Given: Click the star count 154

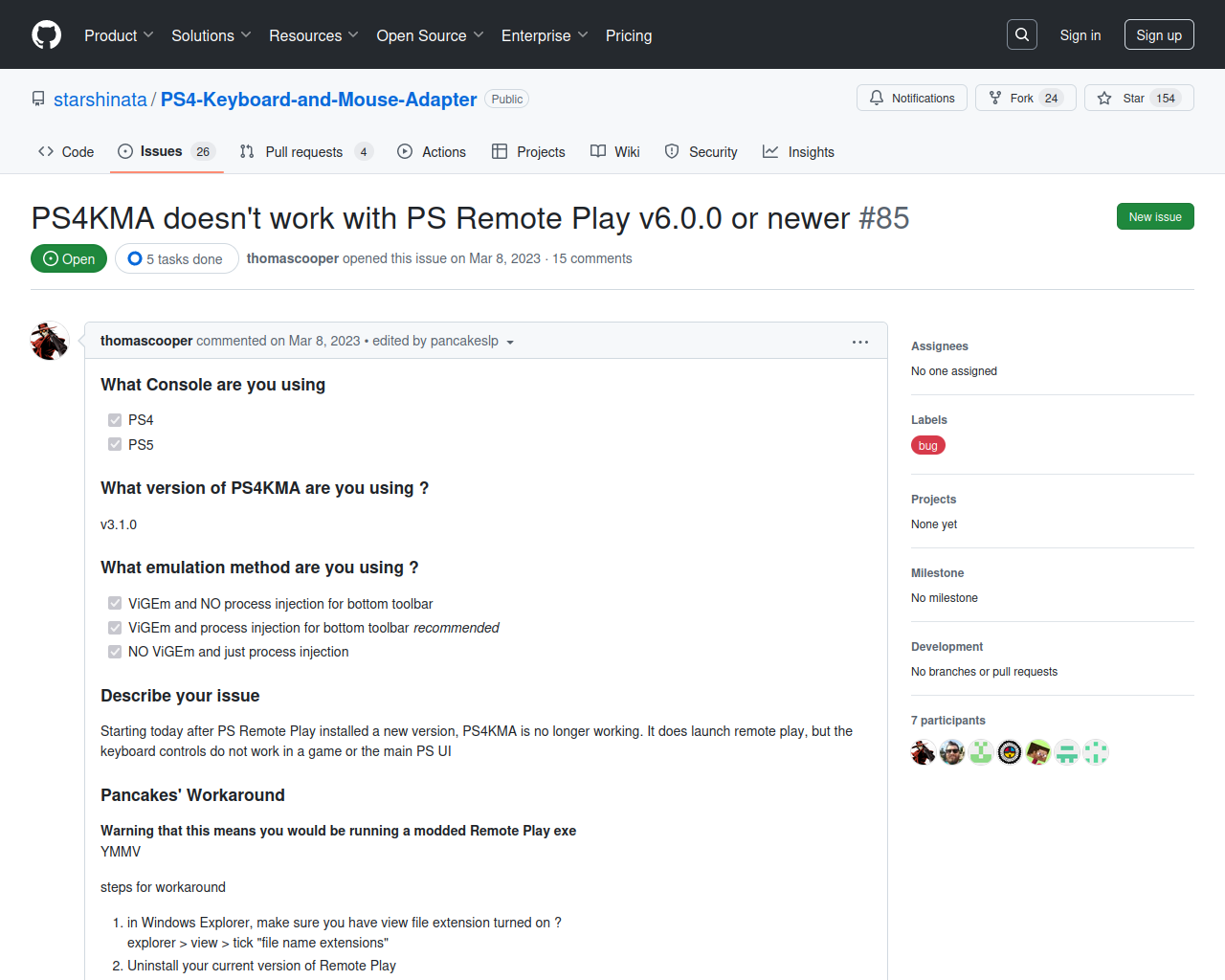Looking at the screenshot, I should tap(1166, 98).
